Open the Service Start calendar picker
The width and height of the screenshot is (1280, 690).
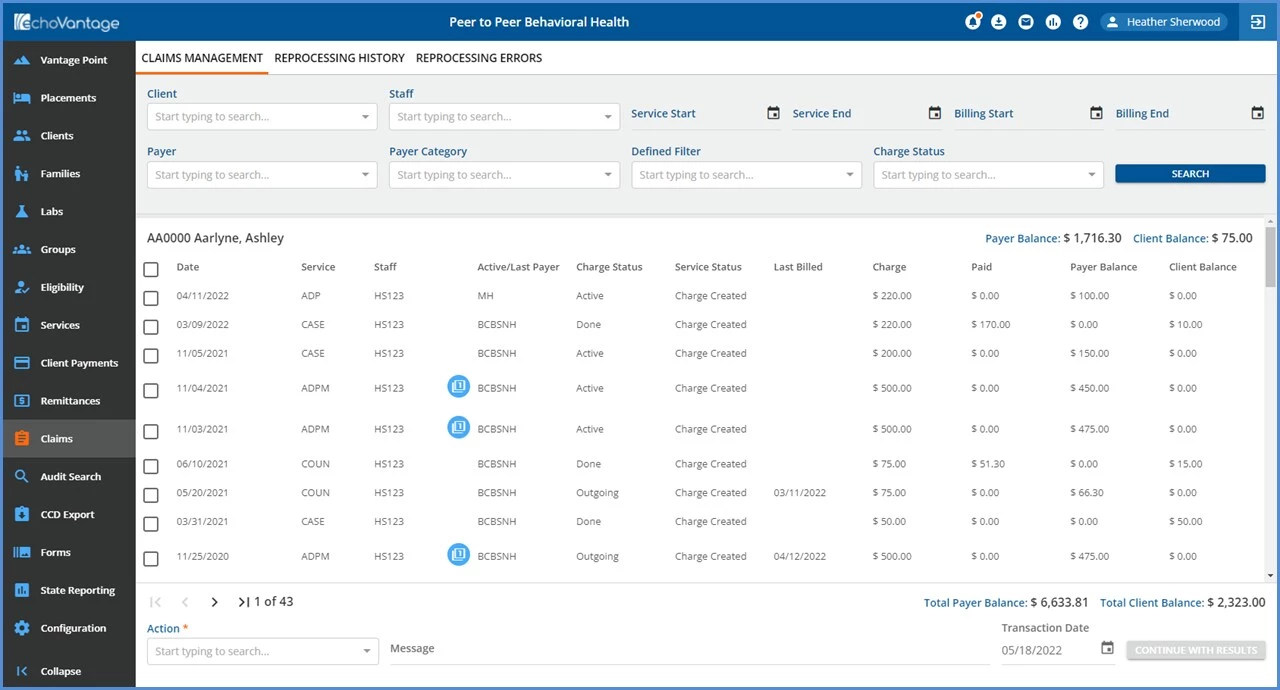tap(773, 113)
